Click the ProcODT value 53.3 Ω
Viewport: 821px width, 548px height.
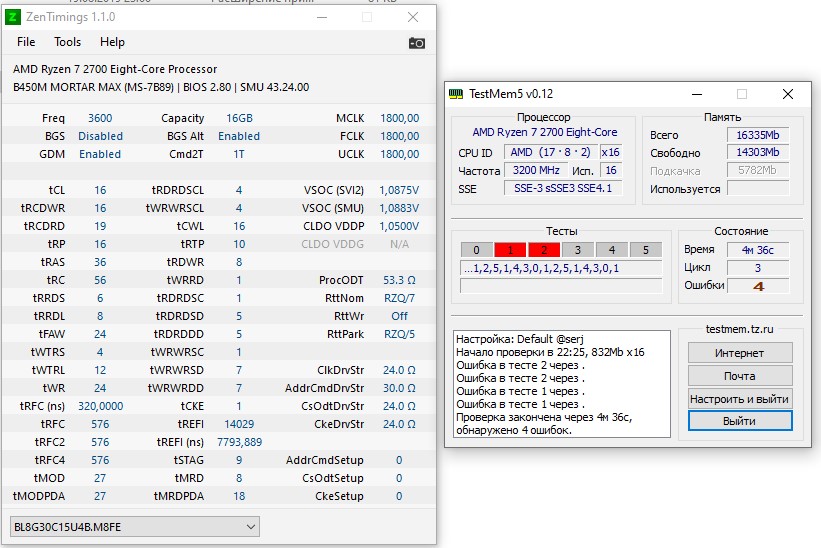[399, 280]
